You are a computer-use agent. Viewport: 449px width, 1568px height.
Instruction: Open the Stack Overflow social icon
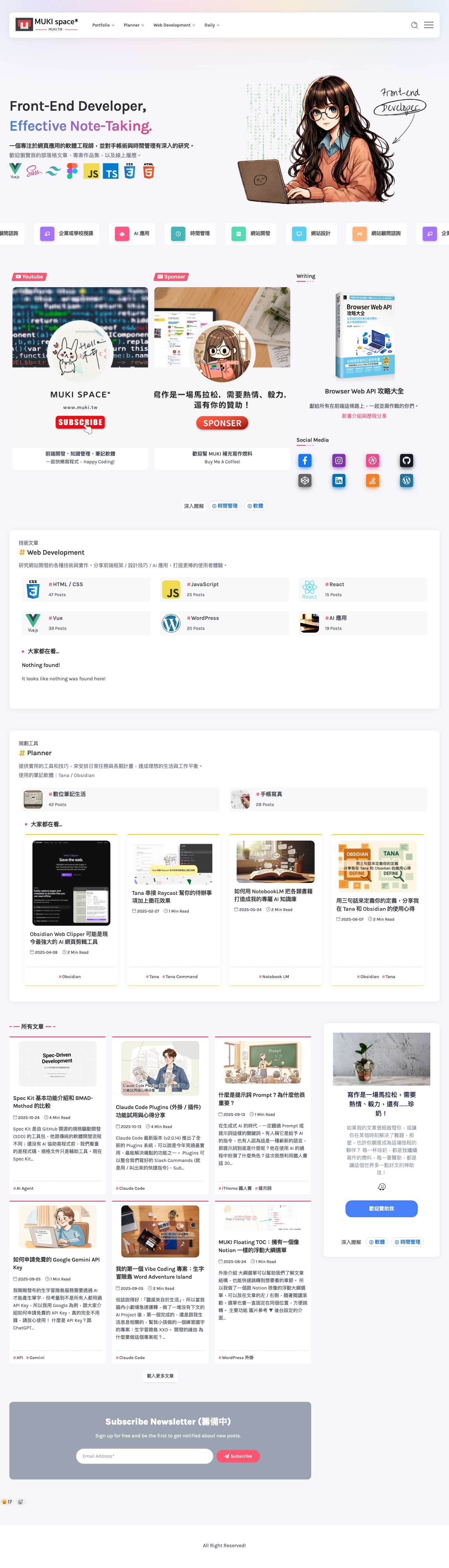coord(372,481)
